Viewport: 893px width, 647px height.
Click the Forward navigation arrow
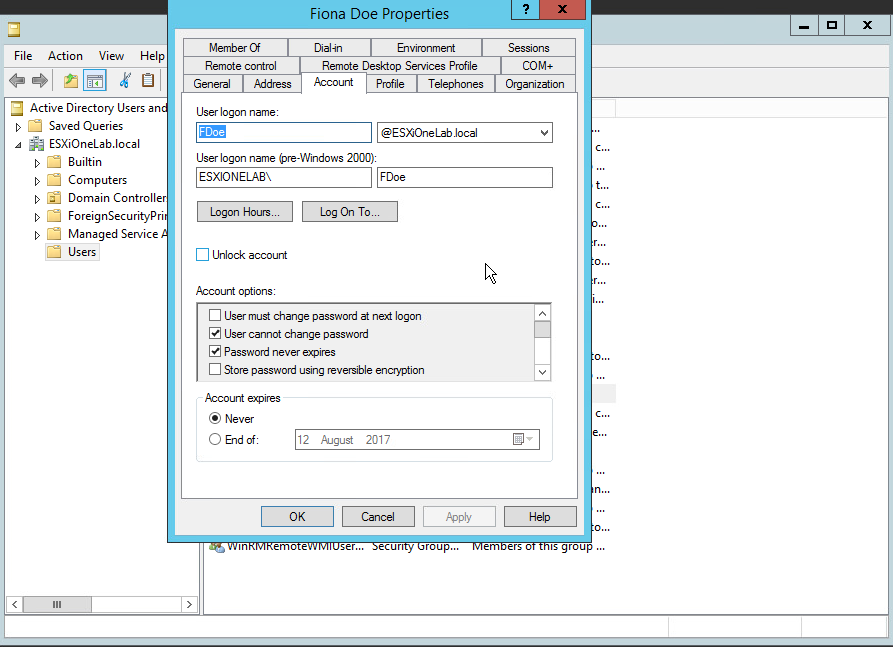(x=40, y=80)
